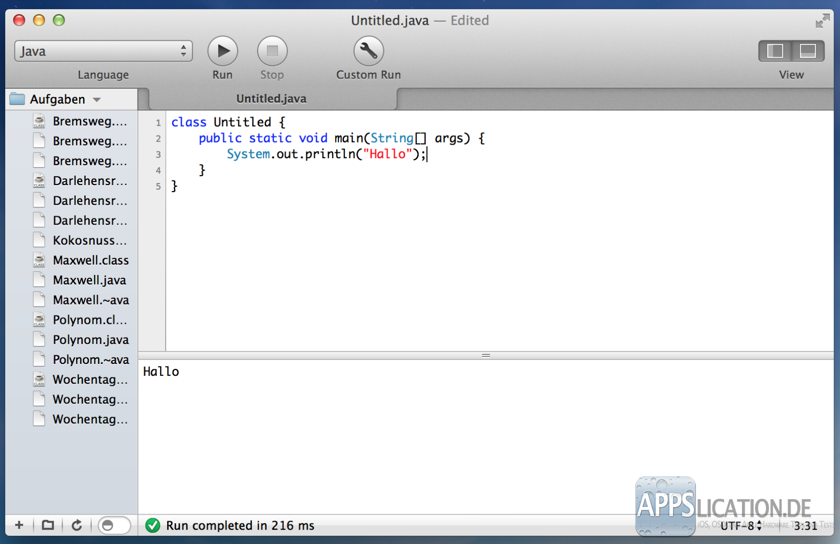Click the Stop button
This screenshot has height=544, width=840.
coord(272,51)
